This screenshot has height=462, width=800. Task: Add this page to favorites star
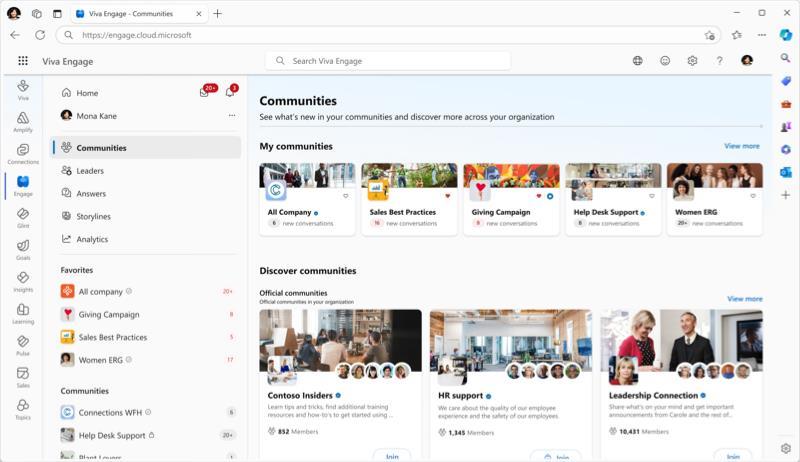709,35
